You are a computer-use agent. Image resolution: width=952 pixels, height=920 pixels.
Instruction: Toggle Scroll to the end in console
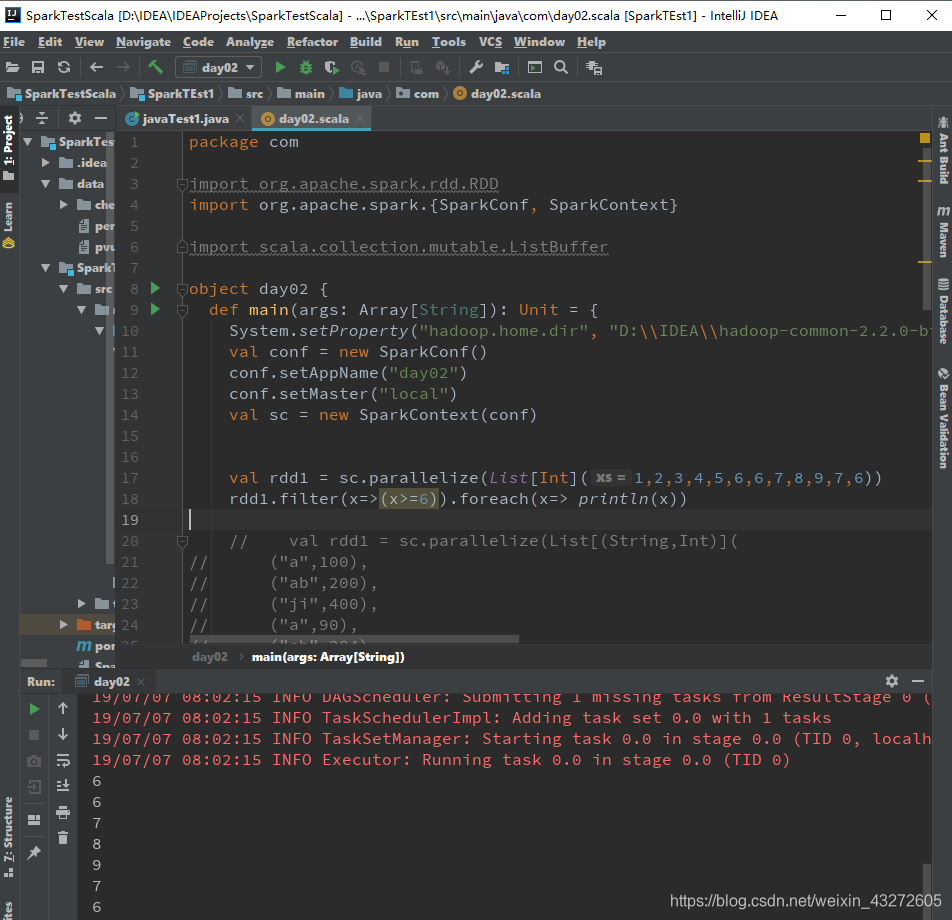tap(63, 786)
